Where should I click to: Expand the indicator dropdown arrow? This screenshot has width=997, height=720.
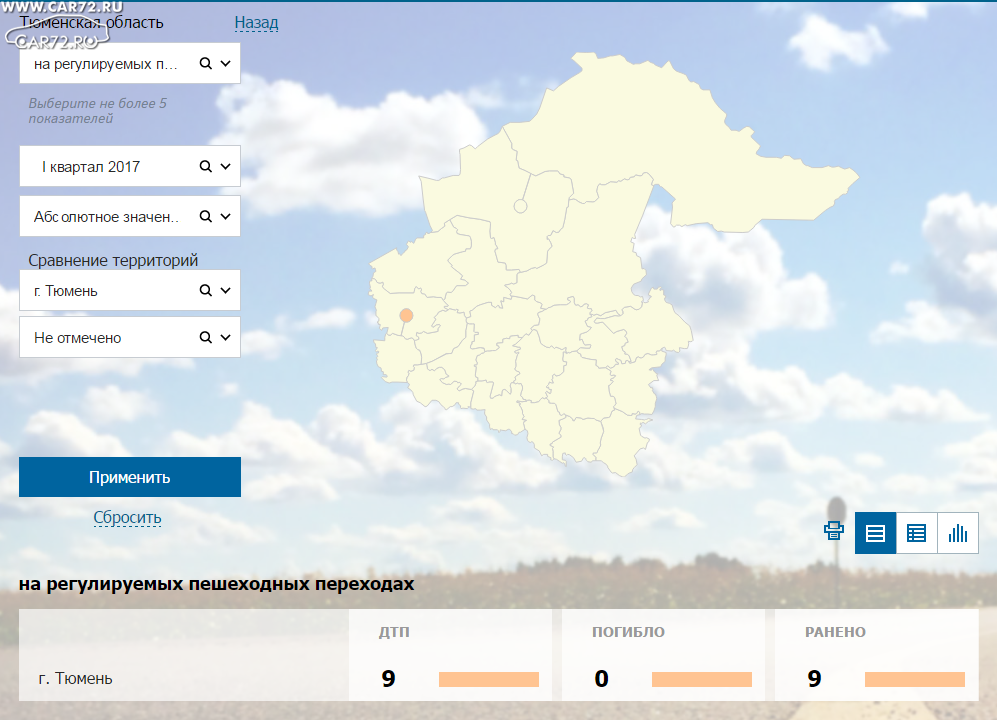[x=226, y=64]
